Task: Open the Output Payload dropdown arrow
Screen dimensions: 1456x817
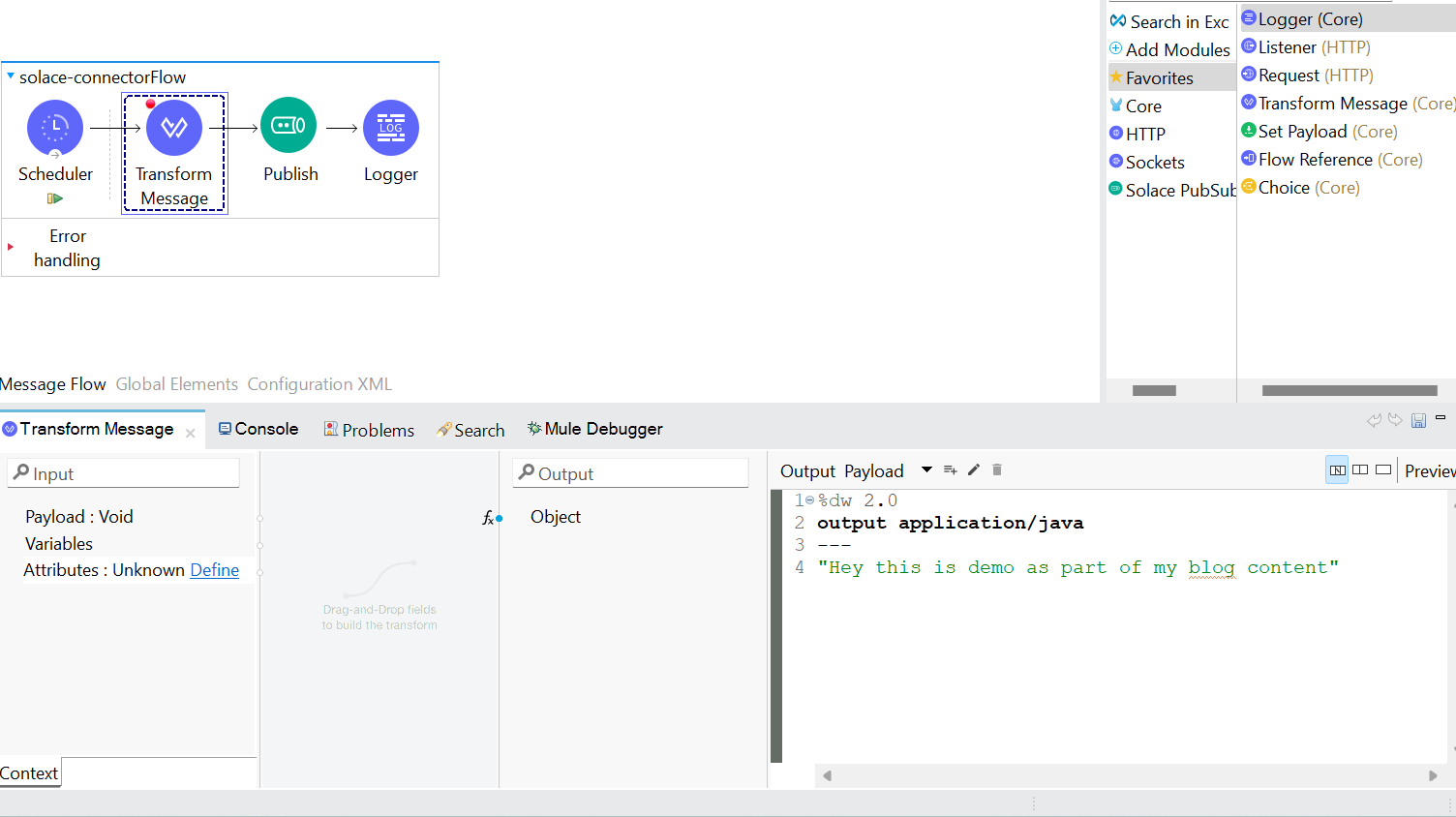Action: [x=926, y=470]
